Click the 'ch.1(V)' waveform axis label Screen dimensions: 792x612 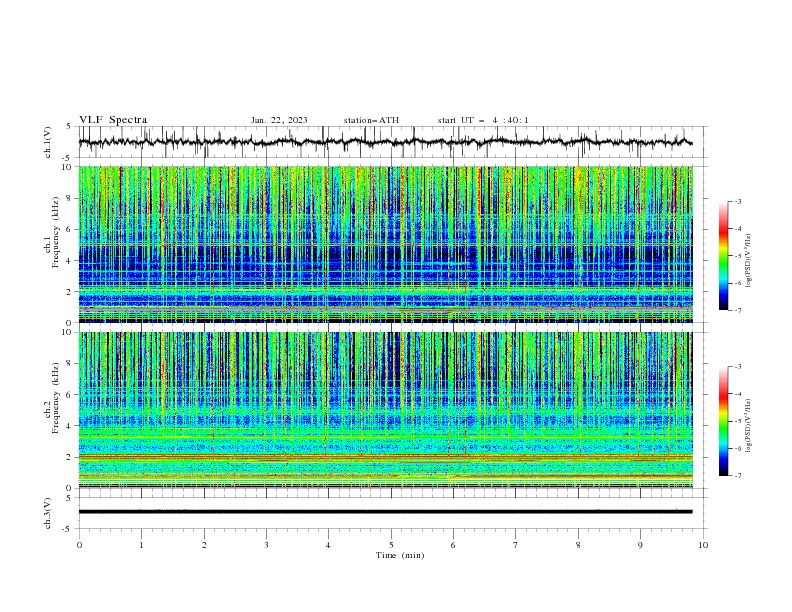(x=48, y=142)
